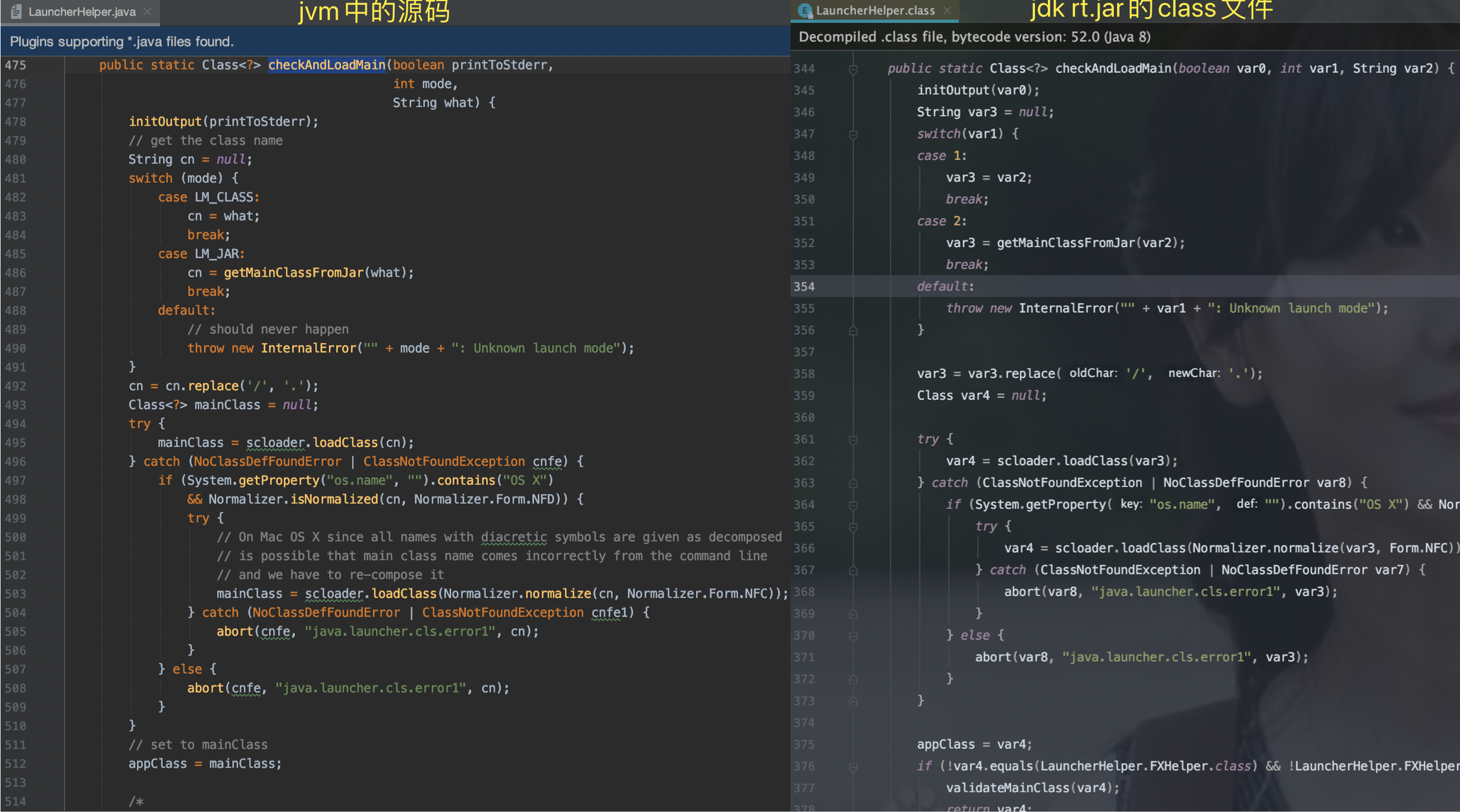Fold the if statement at line 364
This screenshot has width=1460, height=812.
[853, 505]
